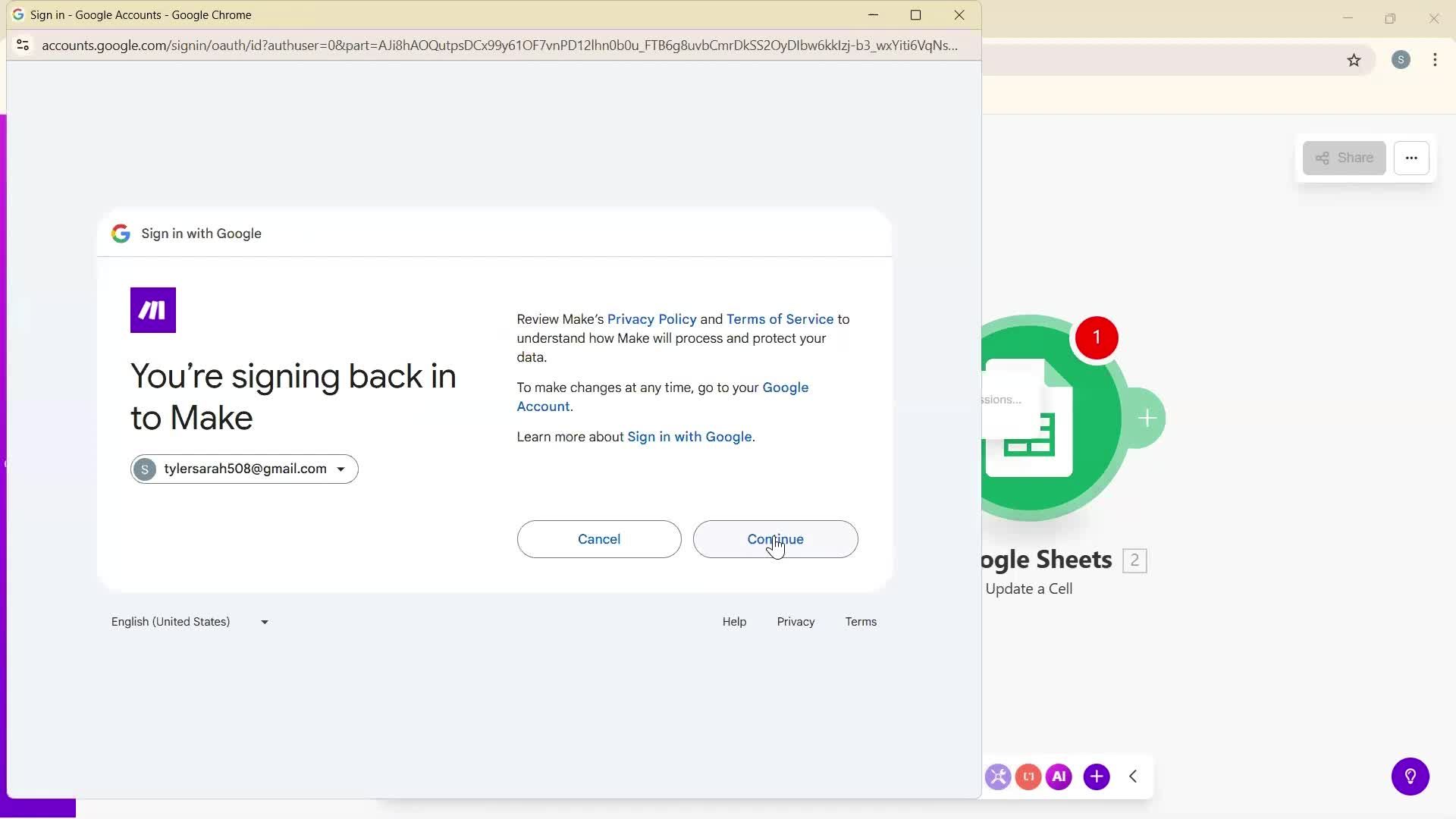Open the Chrome browser menu
The height and width of the screenshot is (819, 1456).
pyautogui.click(x=1435, y=60)
